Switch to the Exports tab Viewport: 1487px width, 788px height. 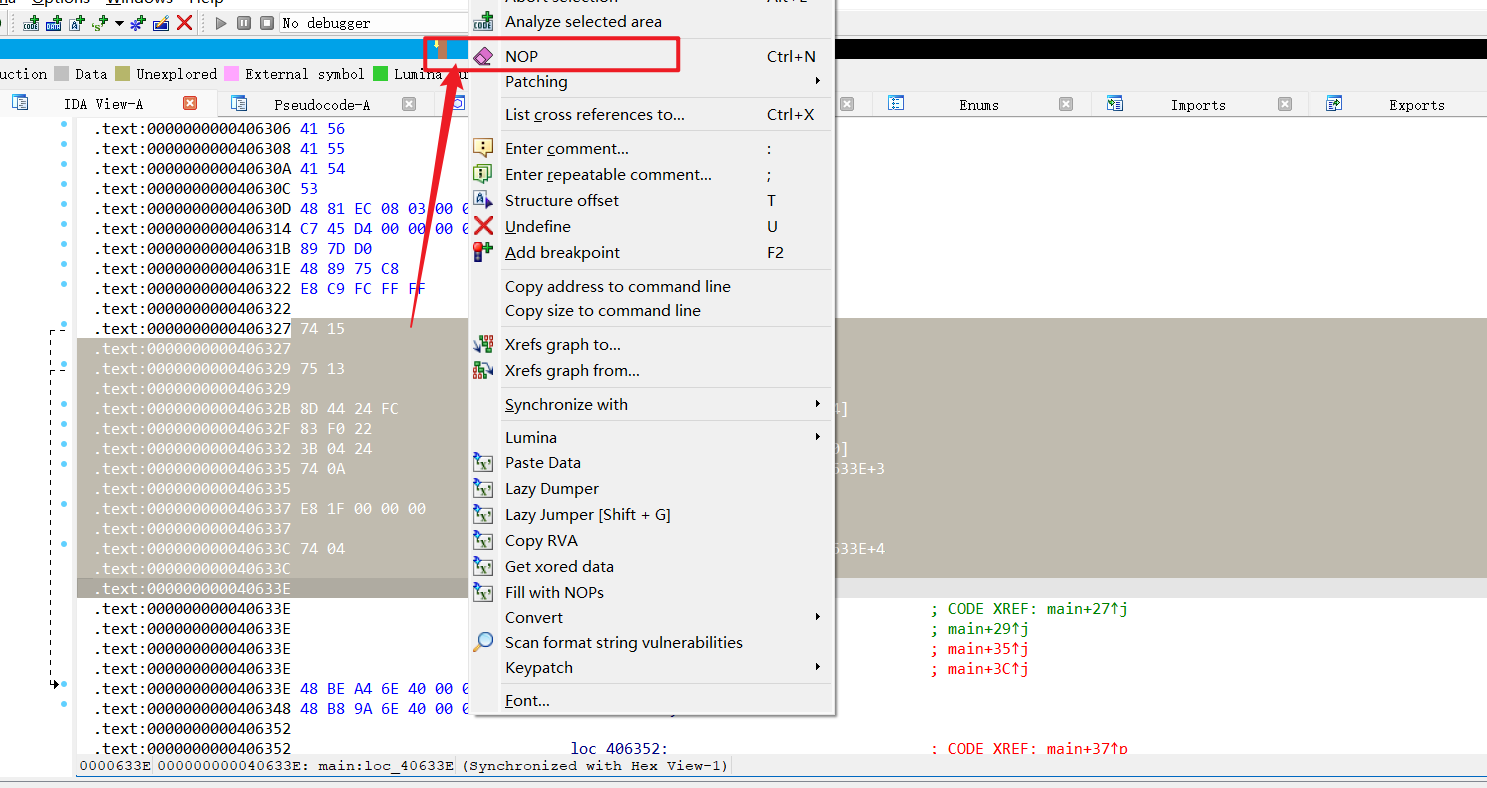click(1416, 104)
